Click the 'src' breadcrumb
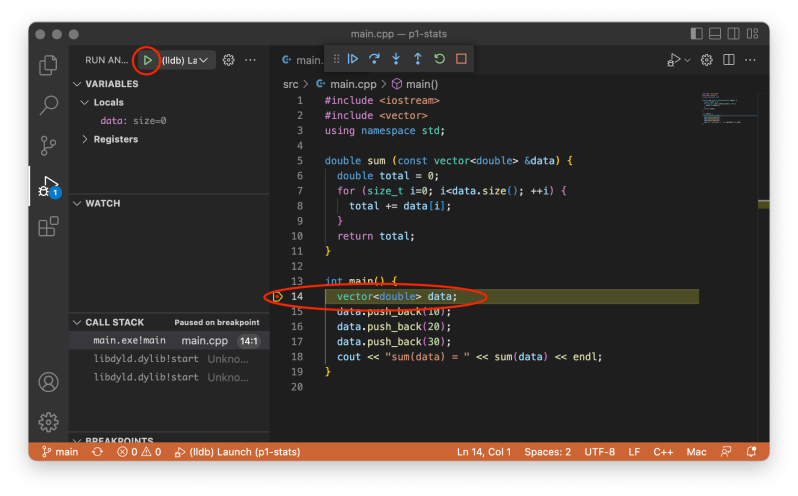798x496 pixels. (291, 84)
